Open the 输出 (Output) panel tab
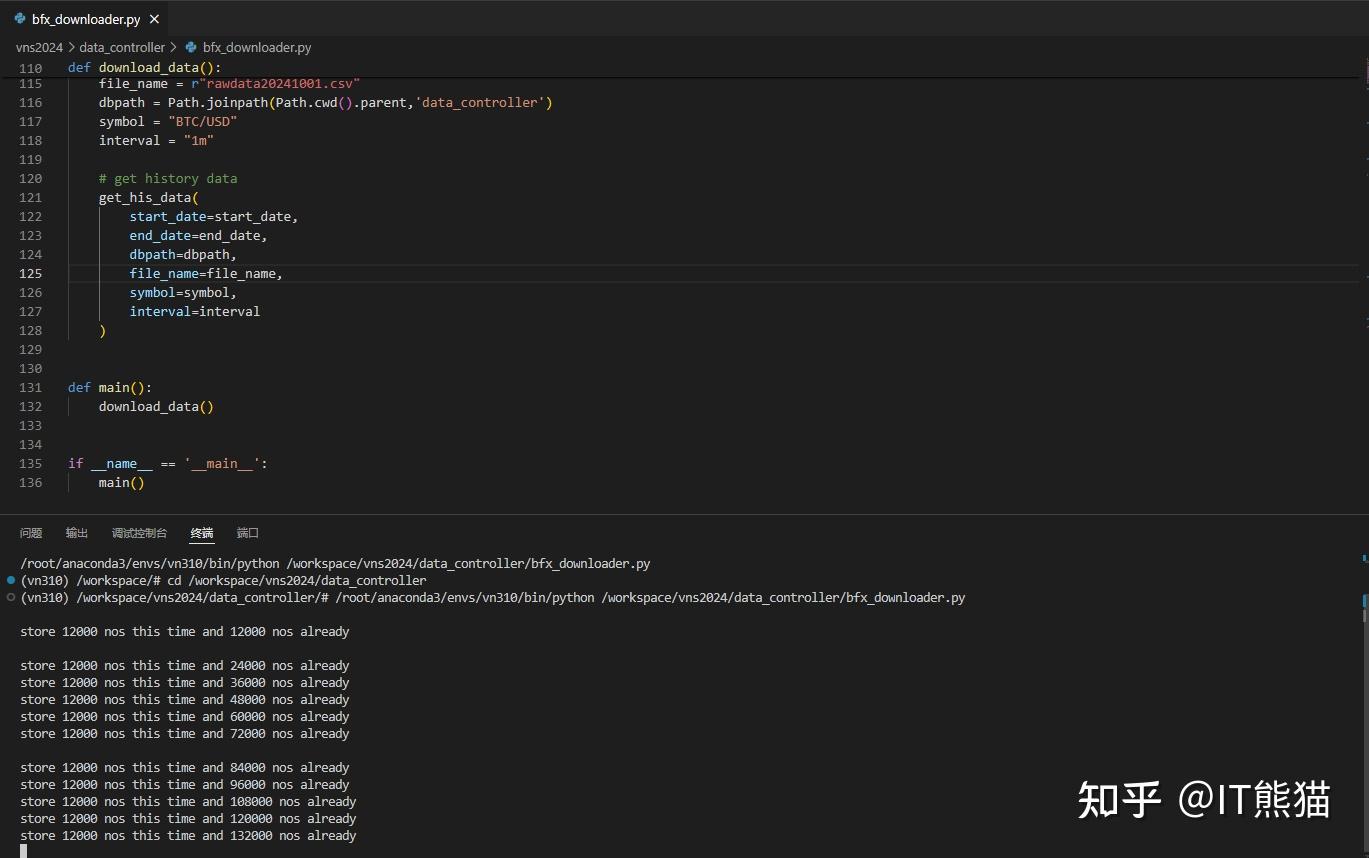Image resolution: width=1369 pixels, height=858 pixels. click(76, 532)
